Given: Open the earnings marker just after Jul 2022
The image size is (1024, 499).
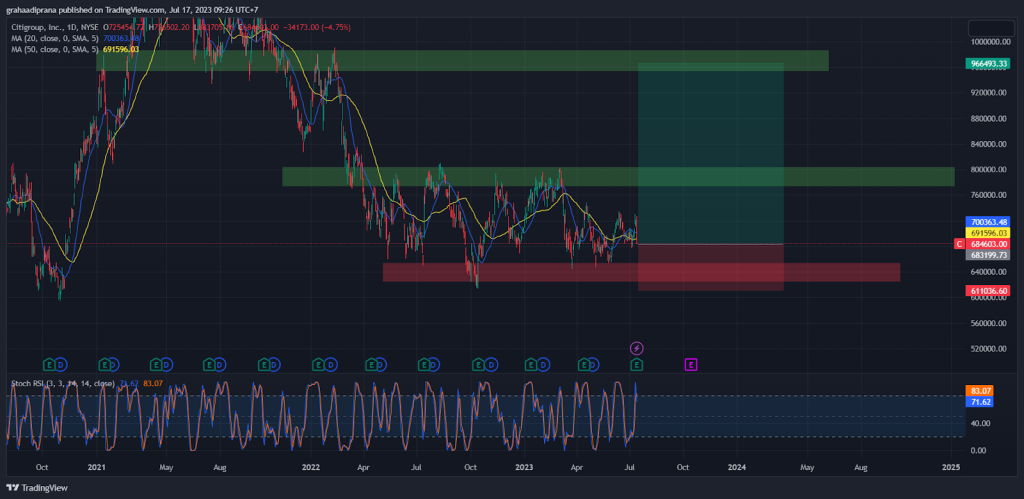Looking at the screenshot, I should (423, 364).
